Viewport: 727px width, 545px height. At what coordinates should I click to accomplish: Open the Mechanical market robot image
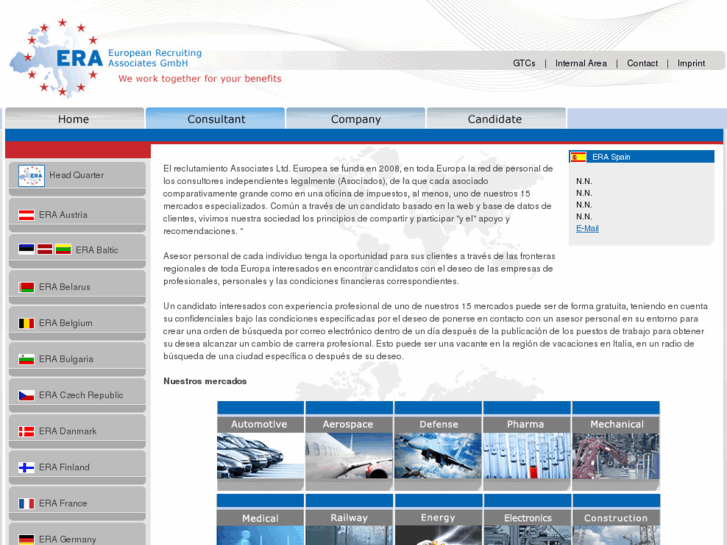click(616, 455)
